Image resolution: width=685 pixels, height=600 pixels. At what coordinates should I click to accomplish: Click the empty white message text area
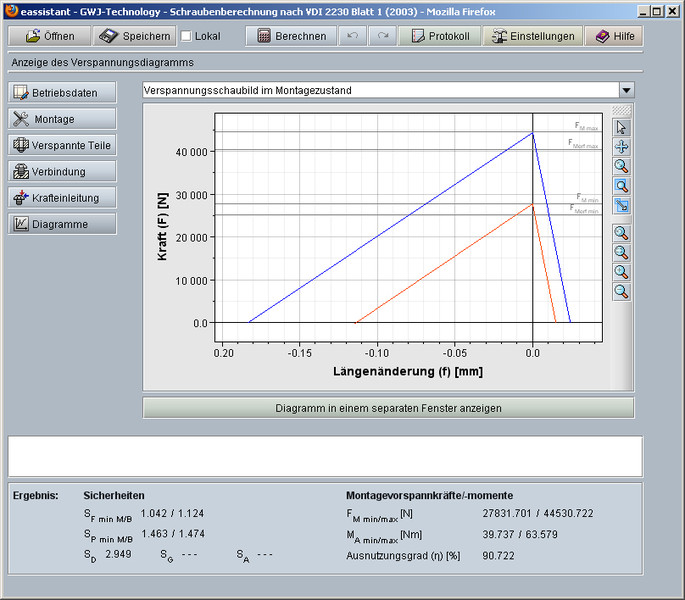(325, 456)
